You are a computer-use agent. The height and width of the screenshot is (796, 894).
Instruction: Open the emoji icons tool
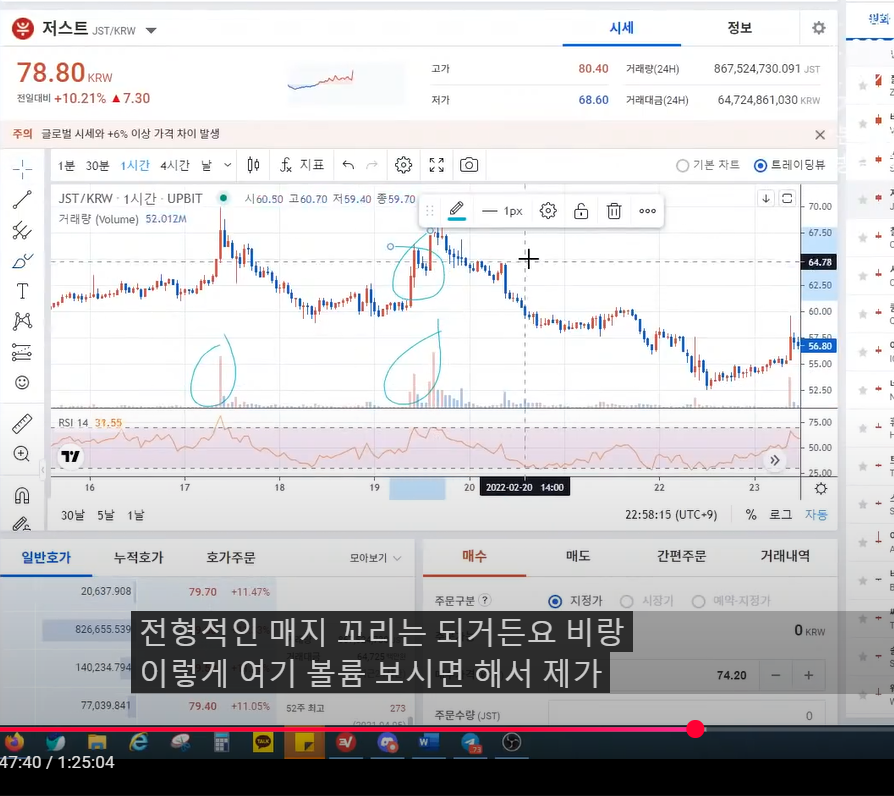(x=22, y=383)
